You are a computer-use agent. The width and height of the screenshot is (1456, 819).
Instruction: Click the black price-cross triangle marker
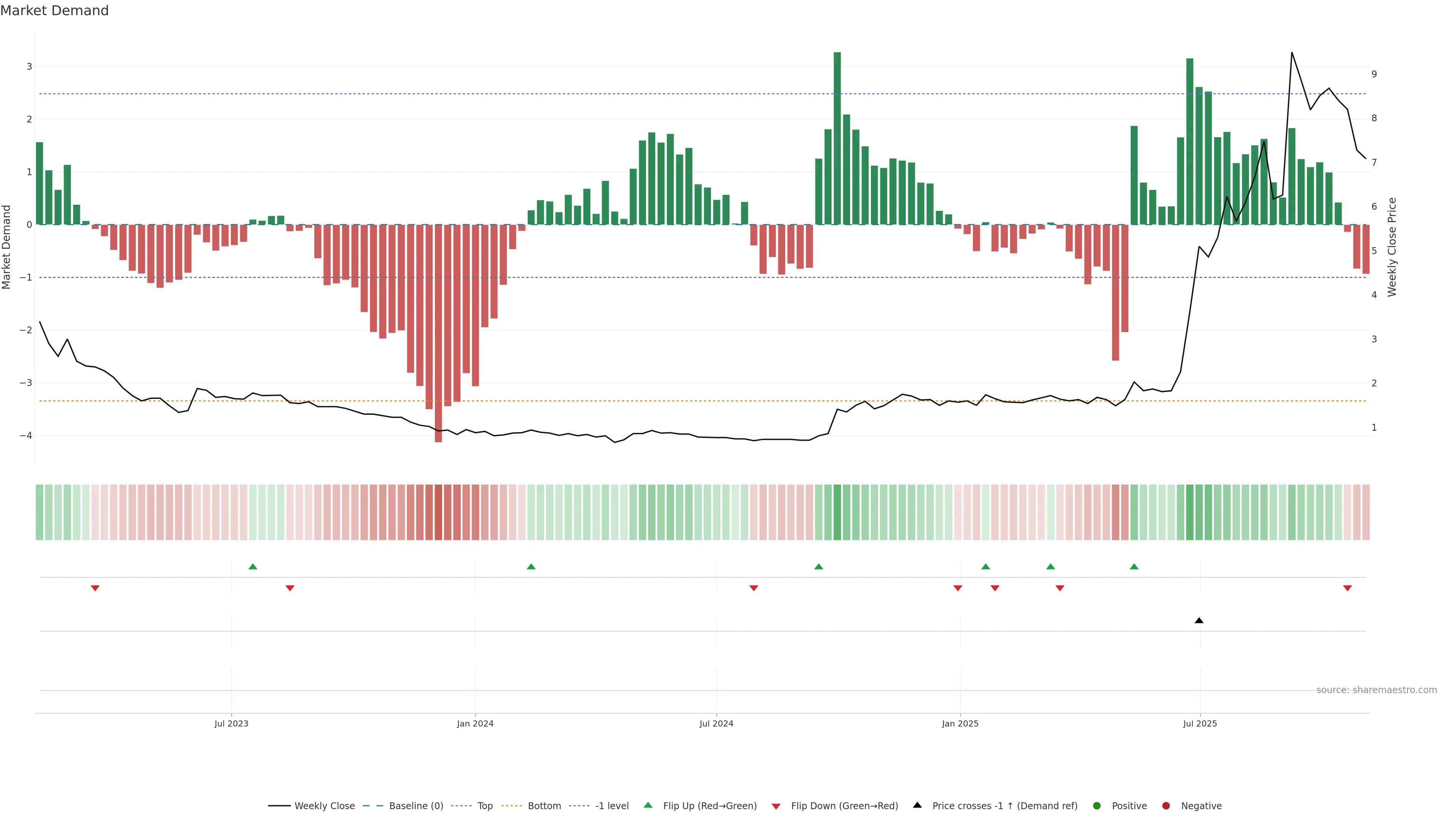tap(1199, 621)
